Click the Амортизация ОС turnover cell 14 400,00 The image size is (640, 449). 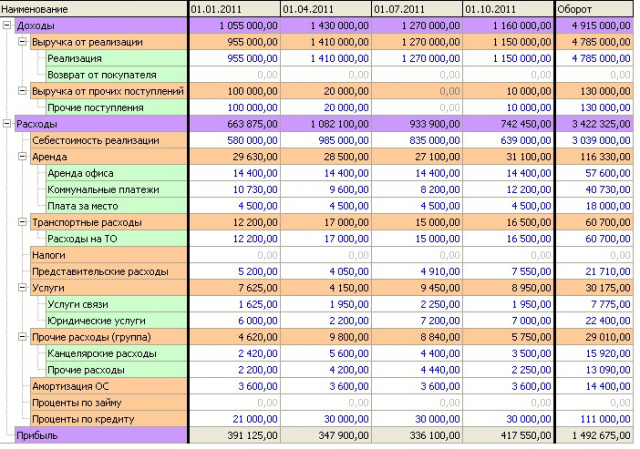click(595, 386)
